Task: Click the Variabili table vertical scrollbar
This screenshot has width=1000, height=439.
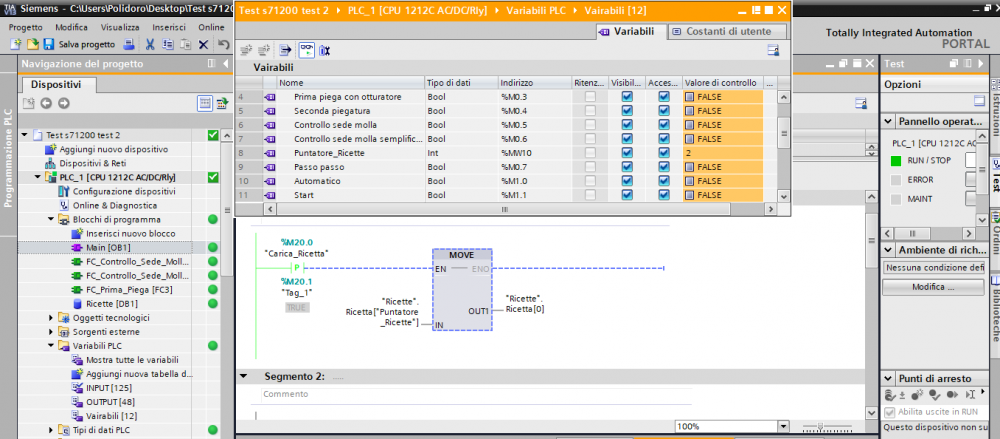Action: tap(784, 135)
